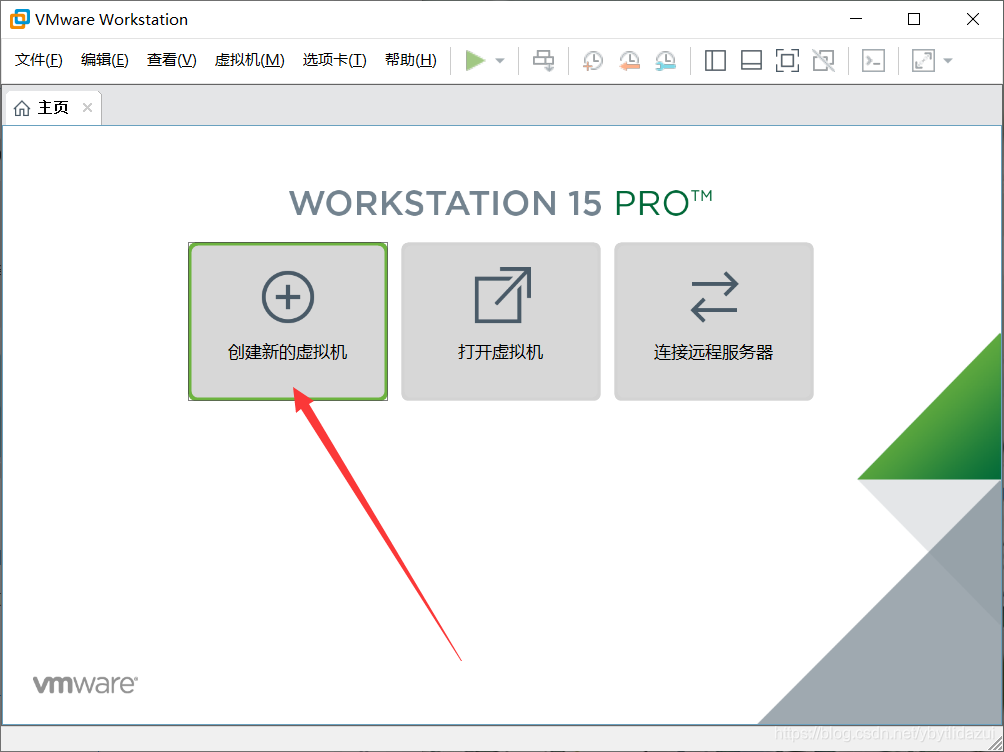The image size is (1004, 752).
Task: Click the 打开虚拟机 button
Action: (501, 322)
